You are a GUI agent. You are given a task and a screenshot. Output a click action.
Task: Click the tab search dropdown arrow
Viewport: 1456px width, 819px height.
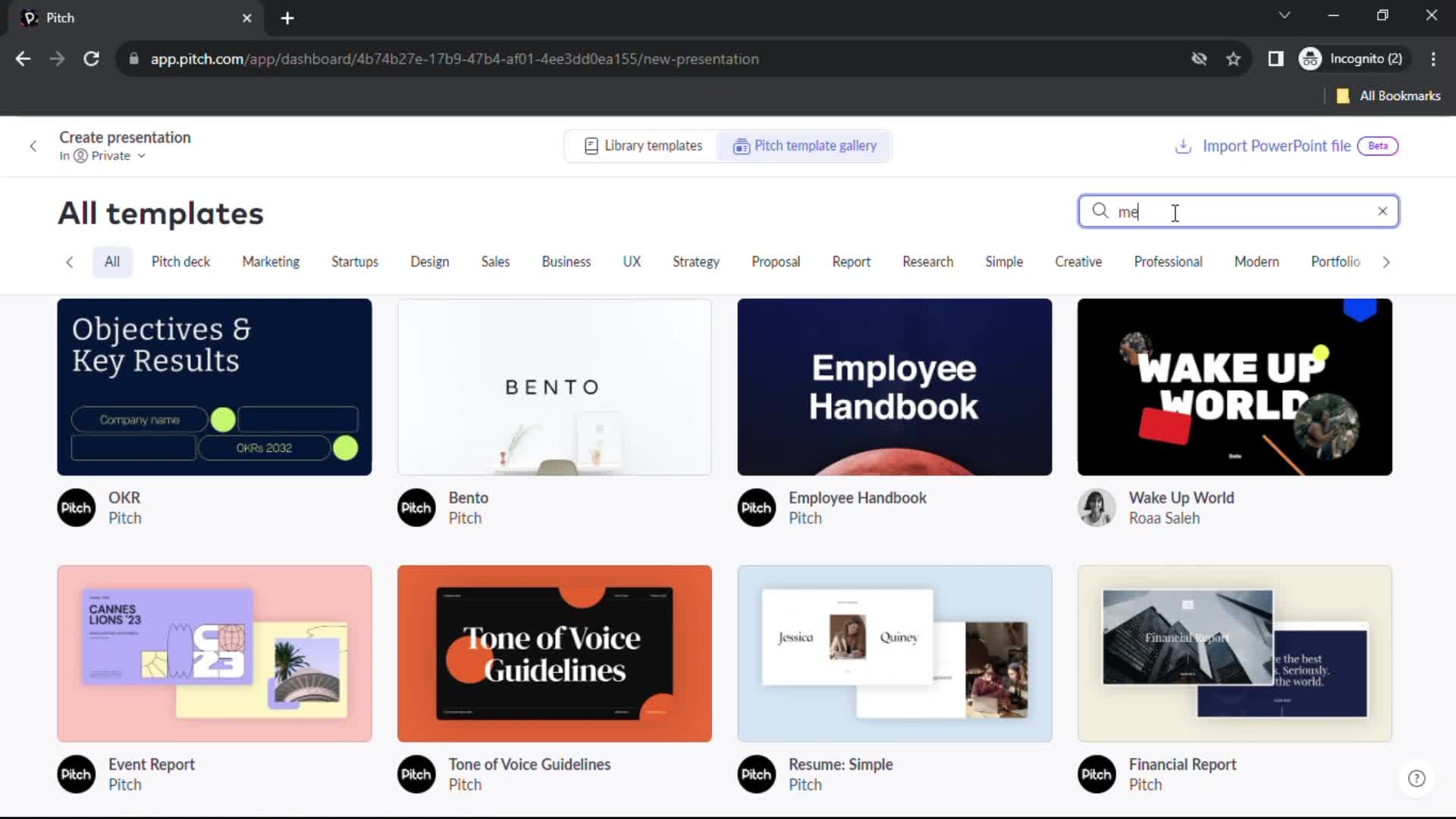1284,15
